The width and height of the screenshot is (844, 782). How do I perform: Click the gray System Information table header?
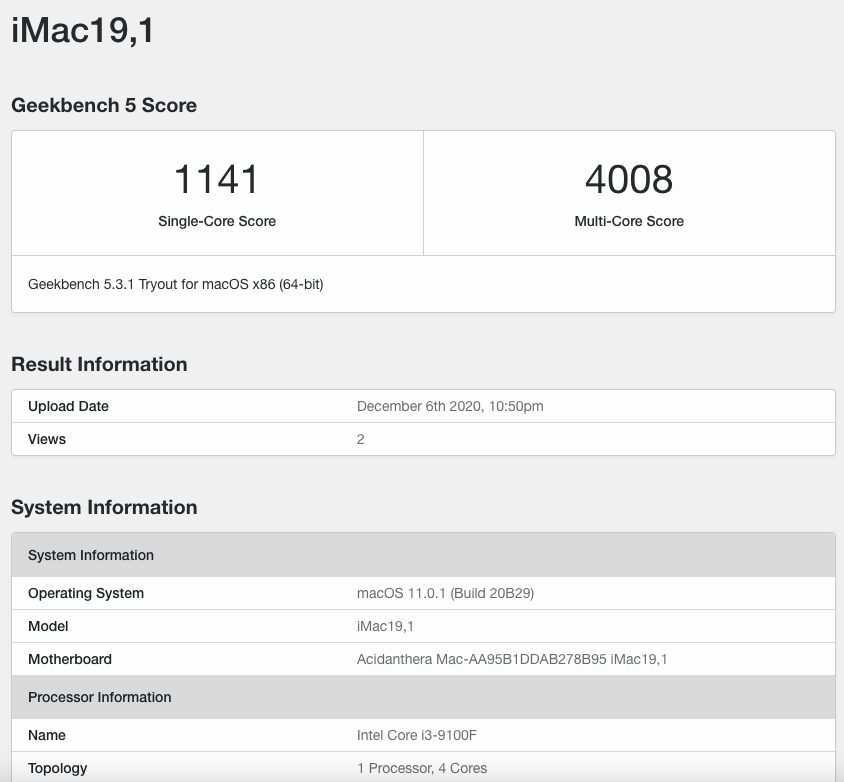[x=423, y=555]
